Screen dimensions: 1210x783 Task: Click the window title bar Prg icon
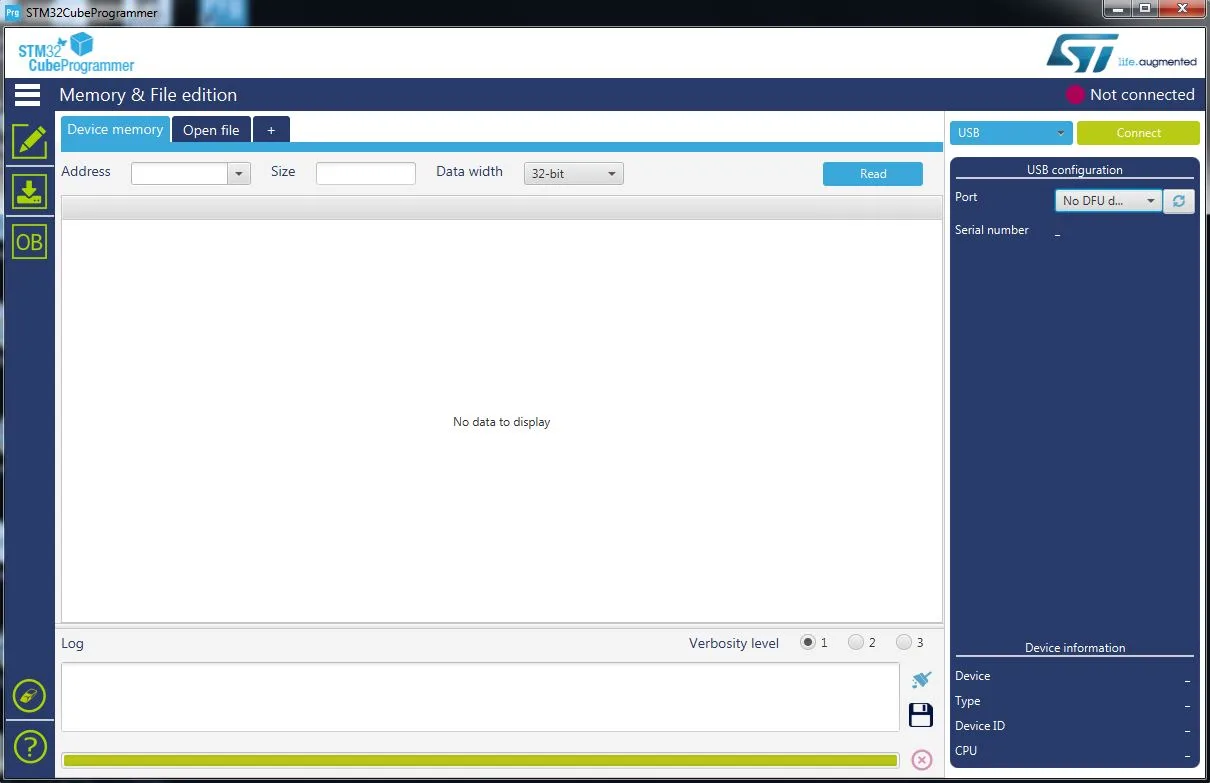pos(13,13)
